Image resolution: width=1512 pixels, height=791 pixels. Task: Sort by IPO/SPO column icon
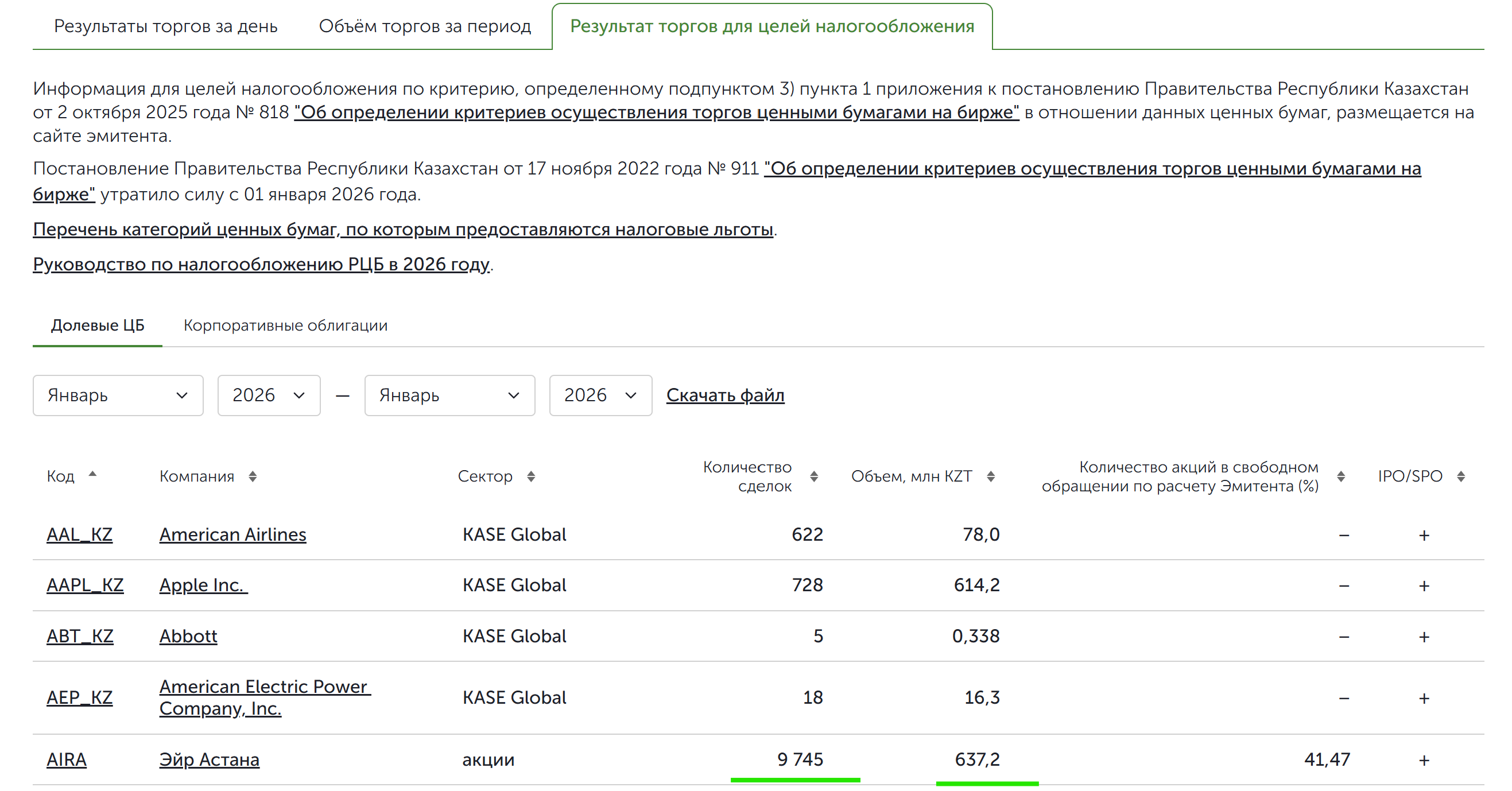[1461, 476]
